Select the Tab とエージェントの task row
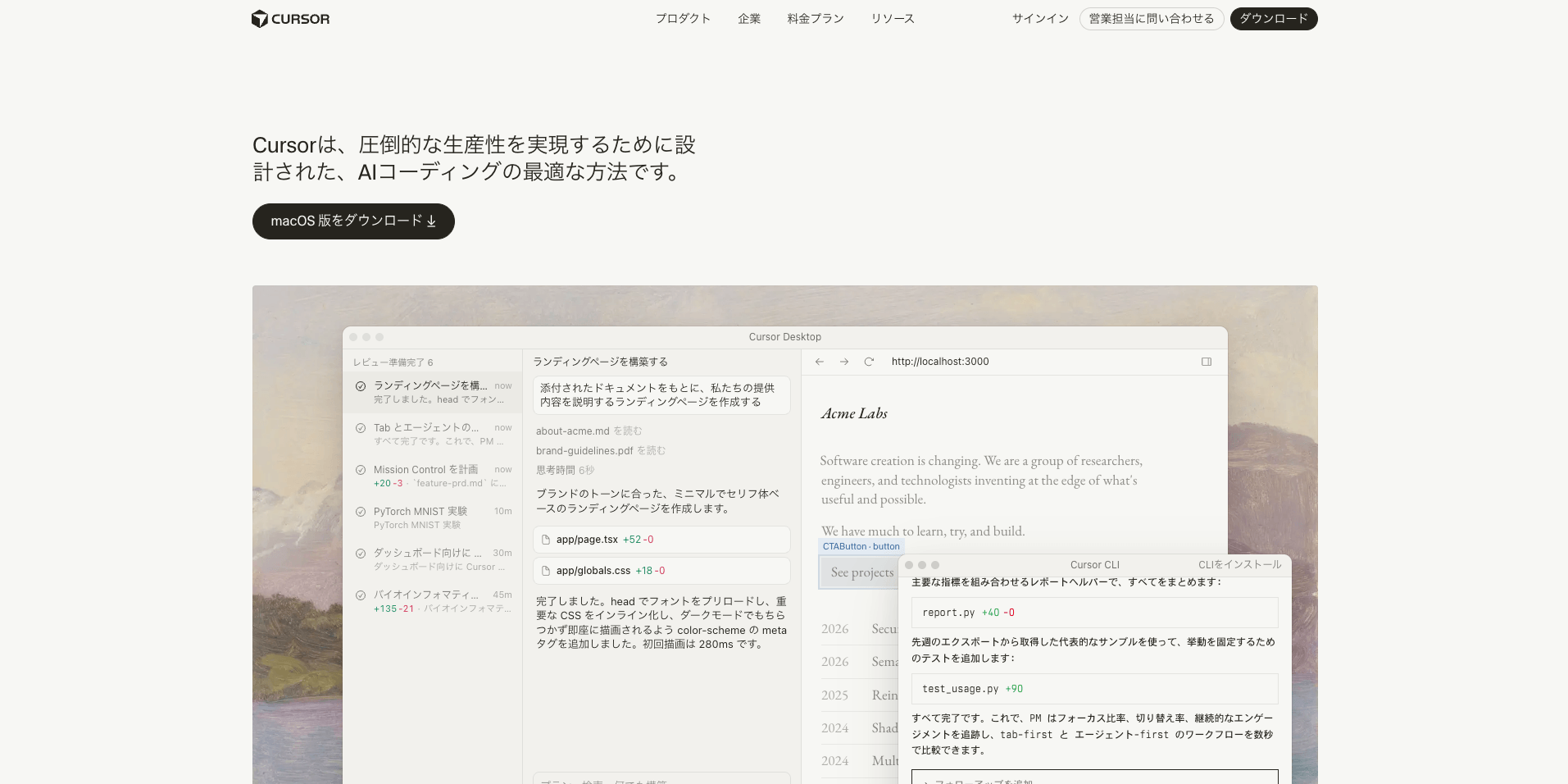 click(x=433, y=434)
